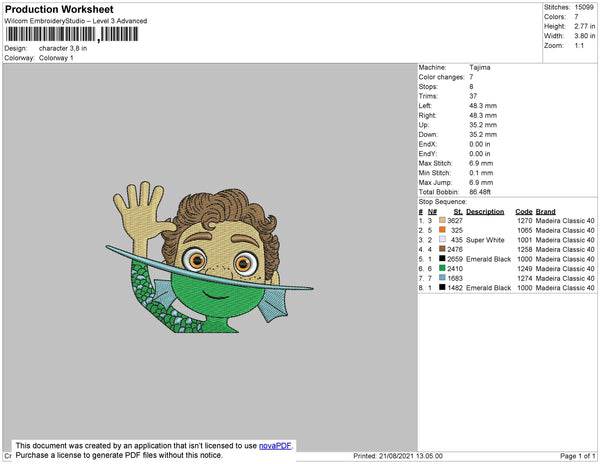Viewport: 600px width, 464px height.
Task: Click the Max Stitch value '6.9 mm'
Action: (x=481, y=163)
